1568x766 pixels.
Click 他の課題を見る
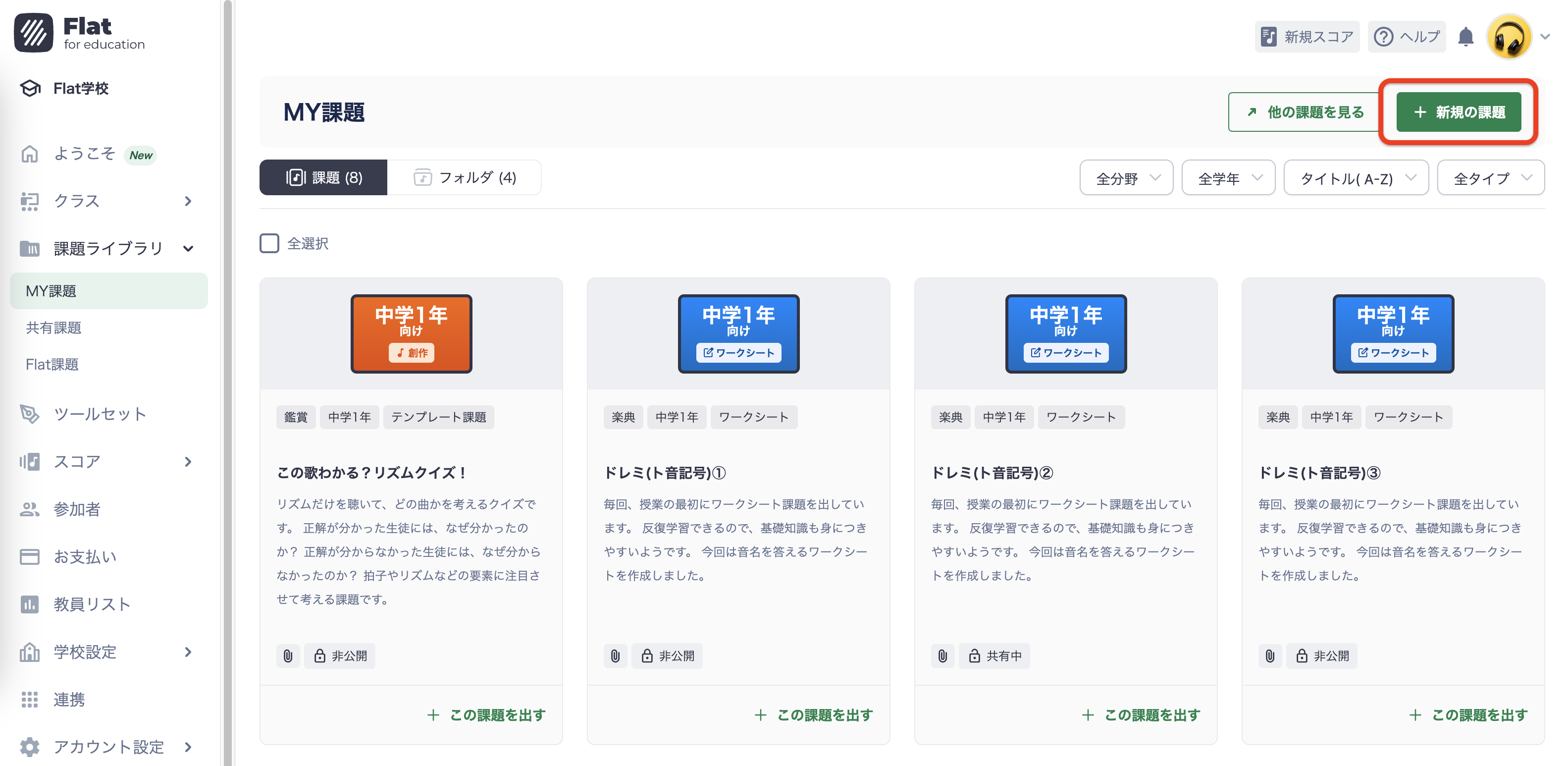(x=1303, y=112)
